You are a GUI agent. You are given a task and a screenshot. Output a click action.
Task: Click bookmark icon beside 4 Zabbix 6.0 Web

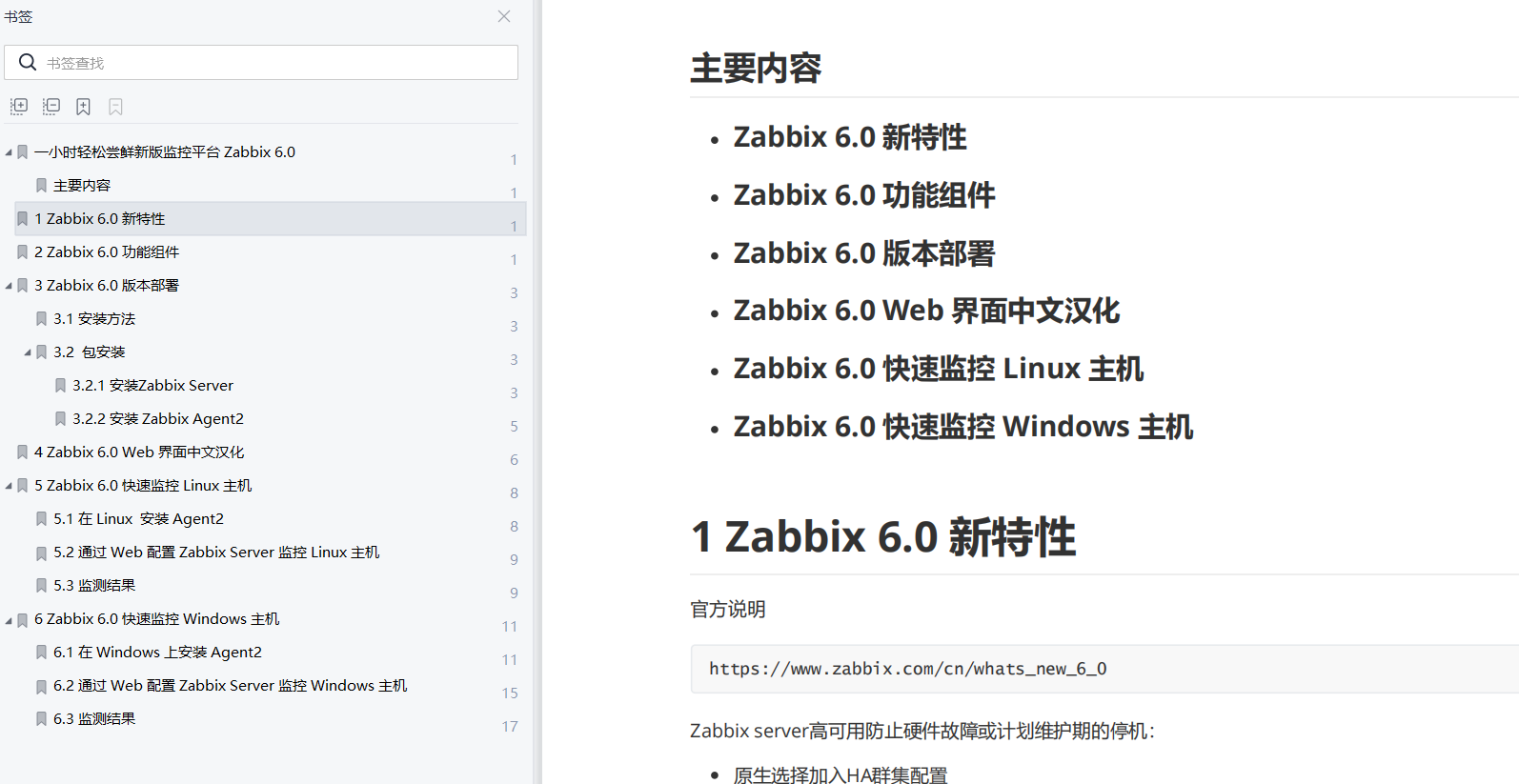coord(22,452)
